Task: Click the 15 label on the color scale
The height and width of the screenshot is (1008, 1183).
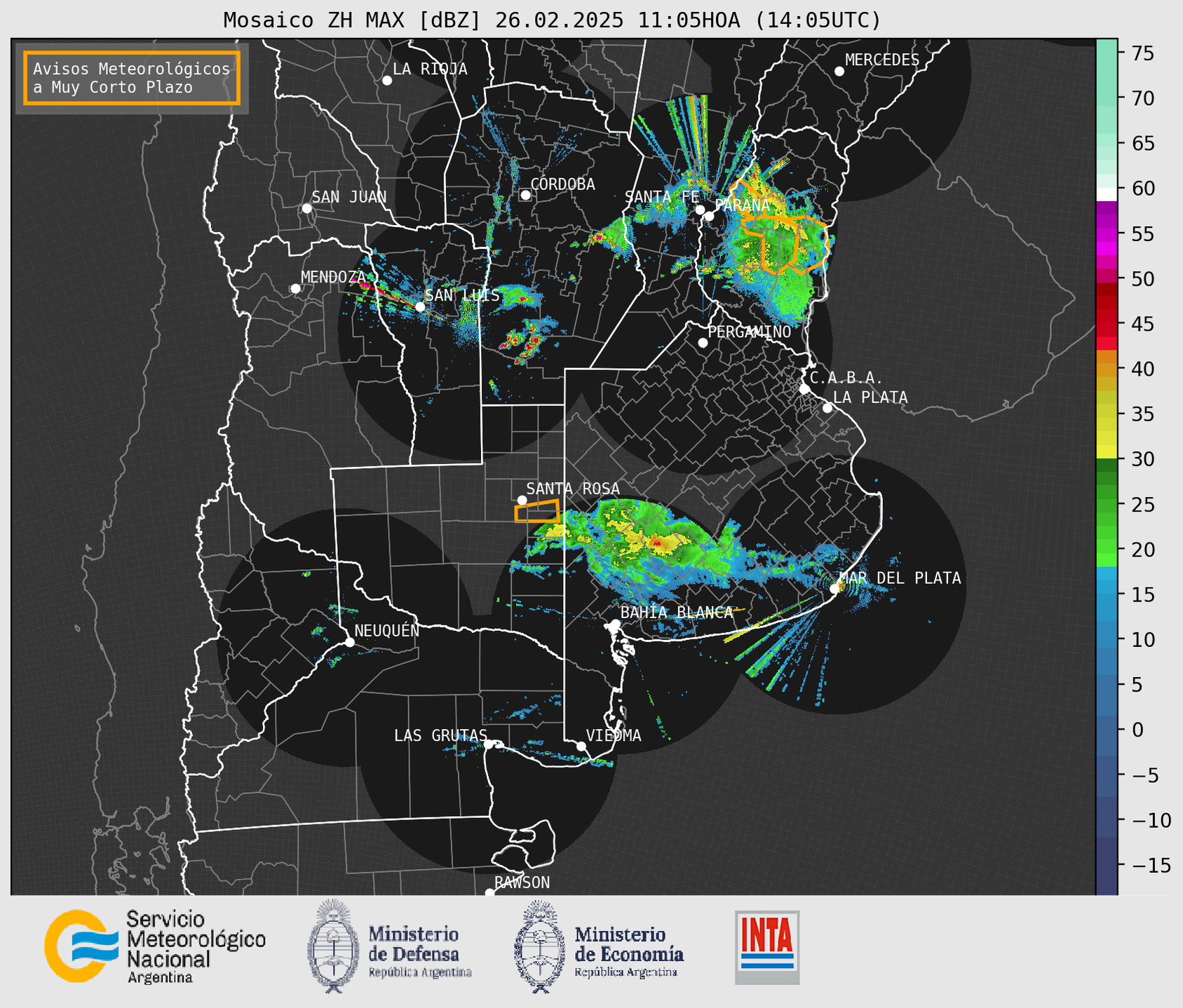Action: pos(1142,594)
